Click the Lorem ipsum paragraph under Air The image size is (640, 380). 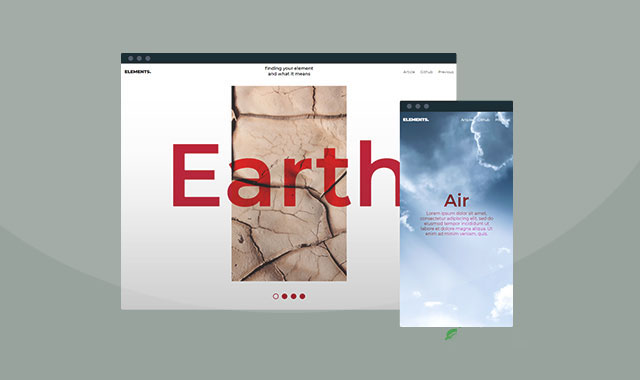click(x=456, y=223)
